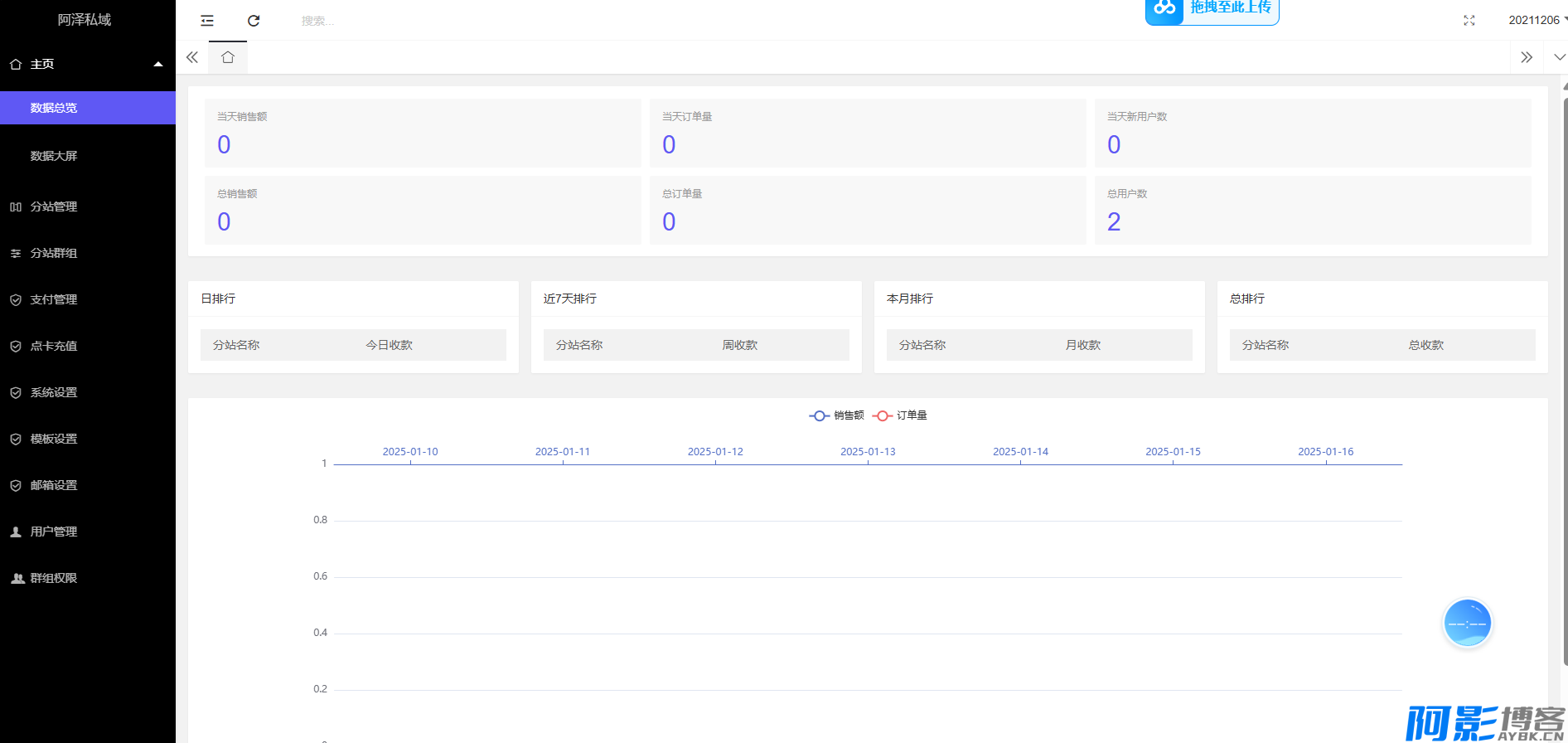Click the shield icon beside 模板设置

(16, 439)
